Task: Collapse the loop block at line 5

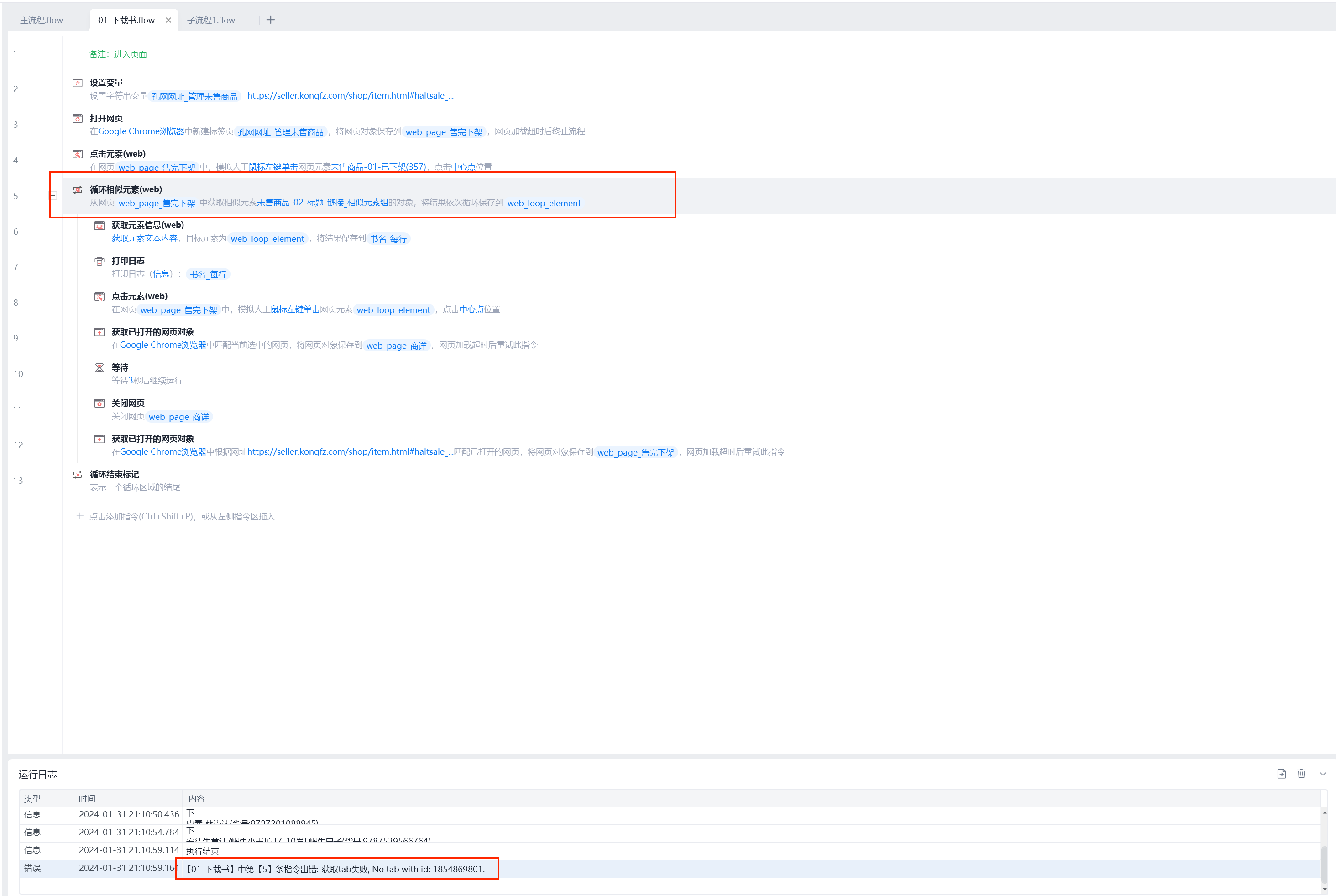Action: click(x=53, y=195)
